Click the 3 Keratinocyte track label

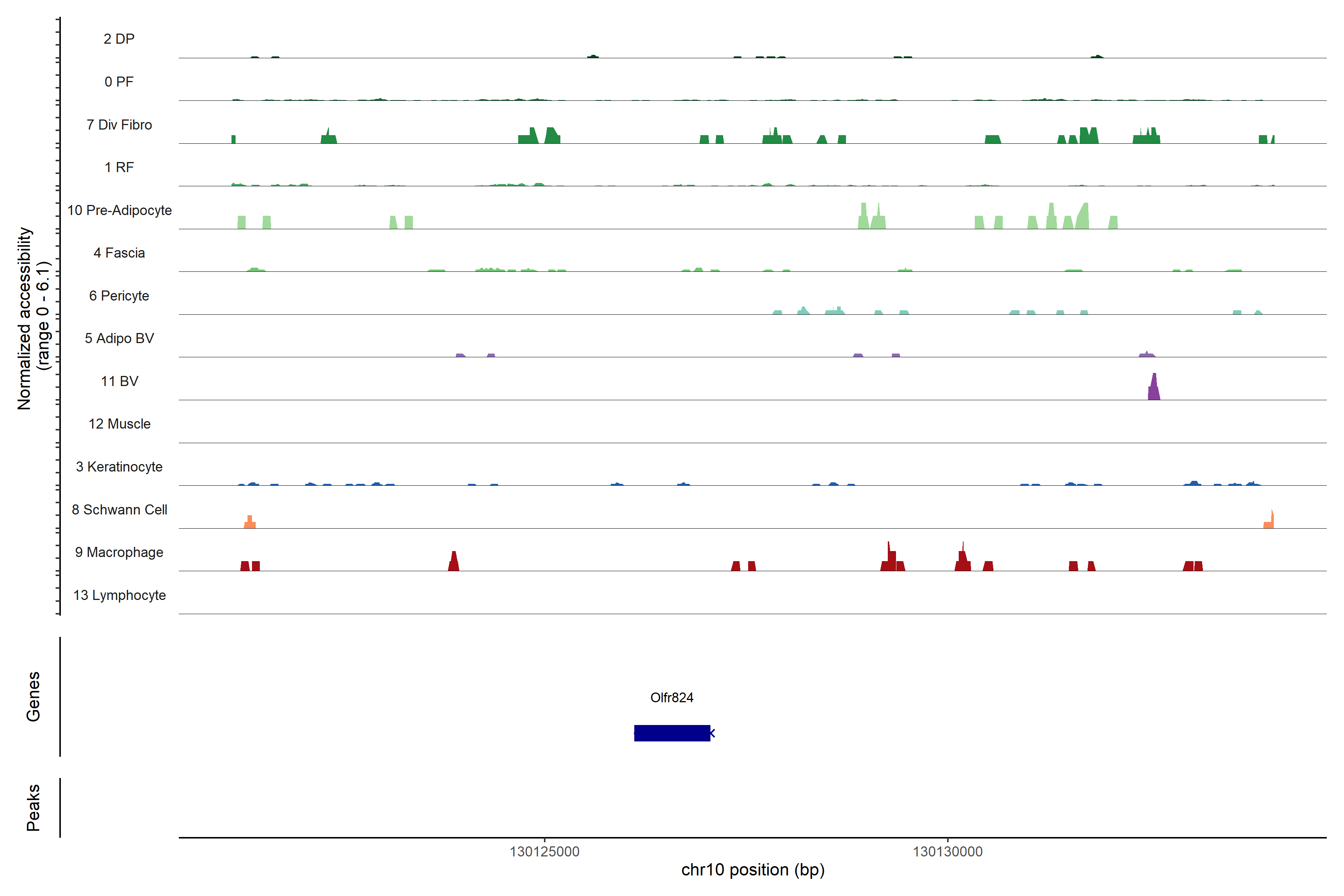tap(119, 467)
